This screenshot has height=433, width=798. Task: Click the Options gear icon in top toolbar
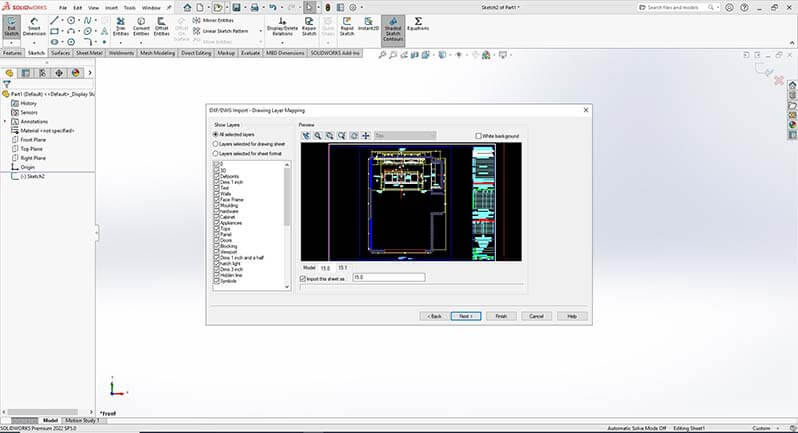(x=353, y=8)
